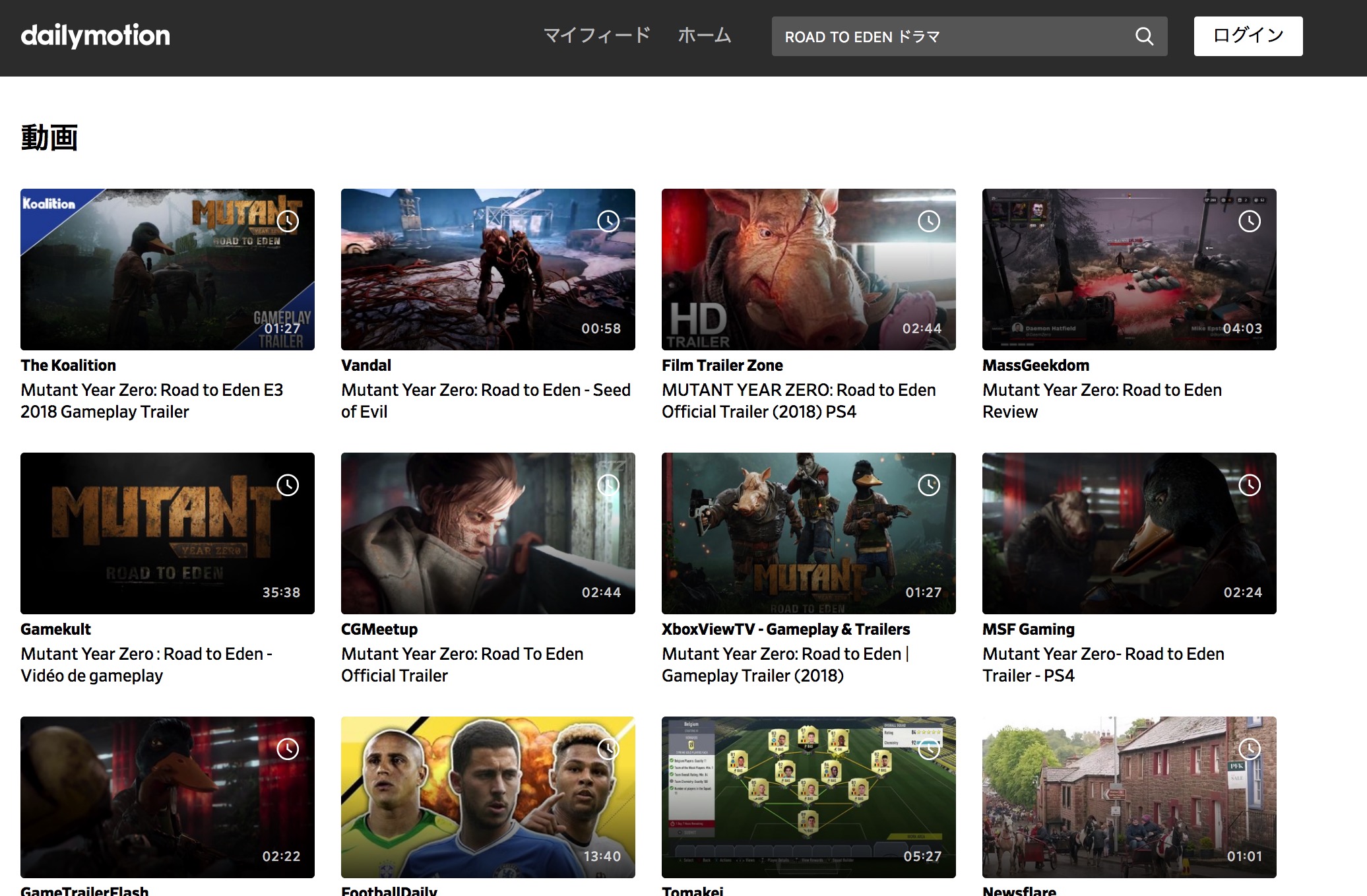This screenshot has height=896, width=1367.
Task: Open Gamekult channel link
Action: [x=55, y=629]
